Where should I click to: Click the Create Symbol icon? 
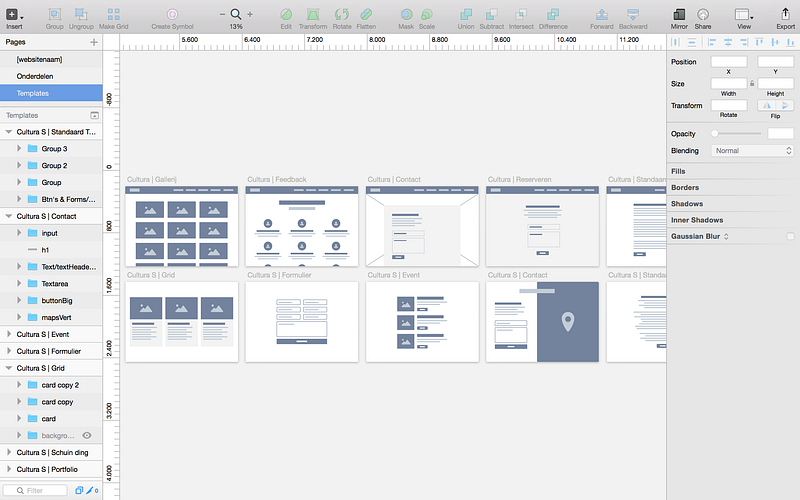click(x=172, y=14)
